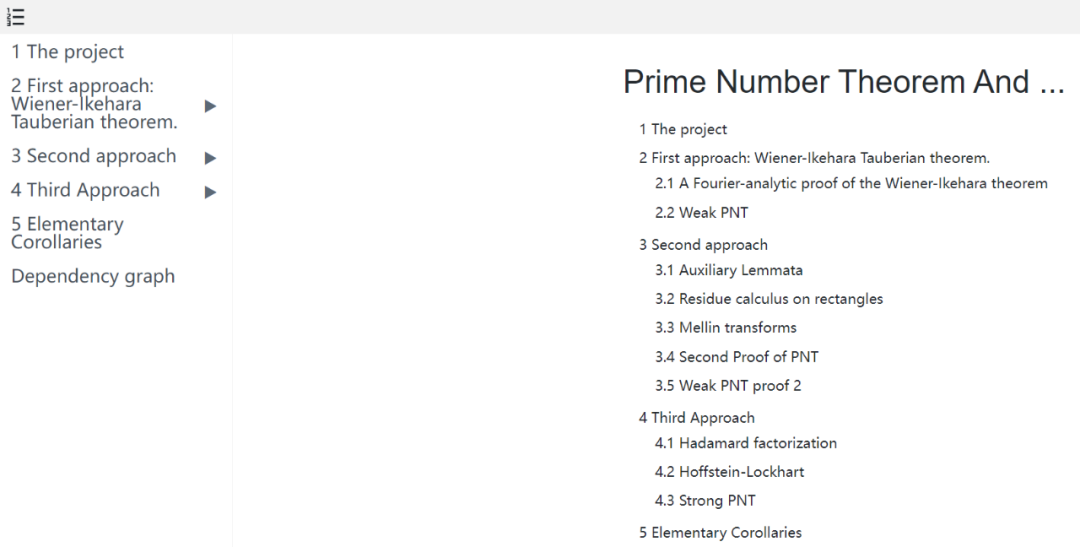Screen dimensions: 1080x547
Task: Open '3.1 Auxiliary Lemmata' link
Action: coord(728,270)
